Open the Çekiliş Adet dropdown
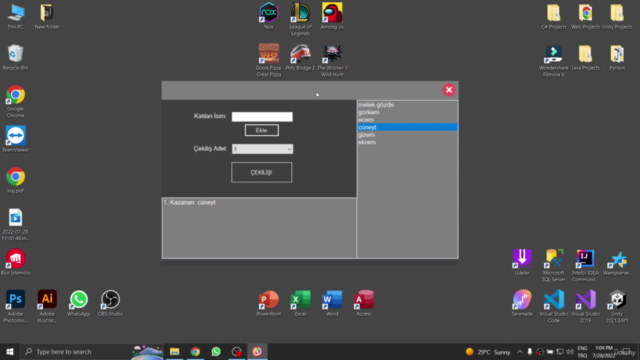 click(x=262, y=149)
